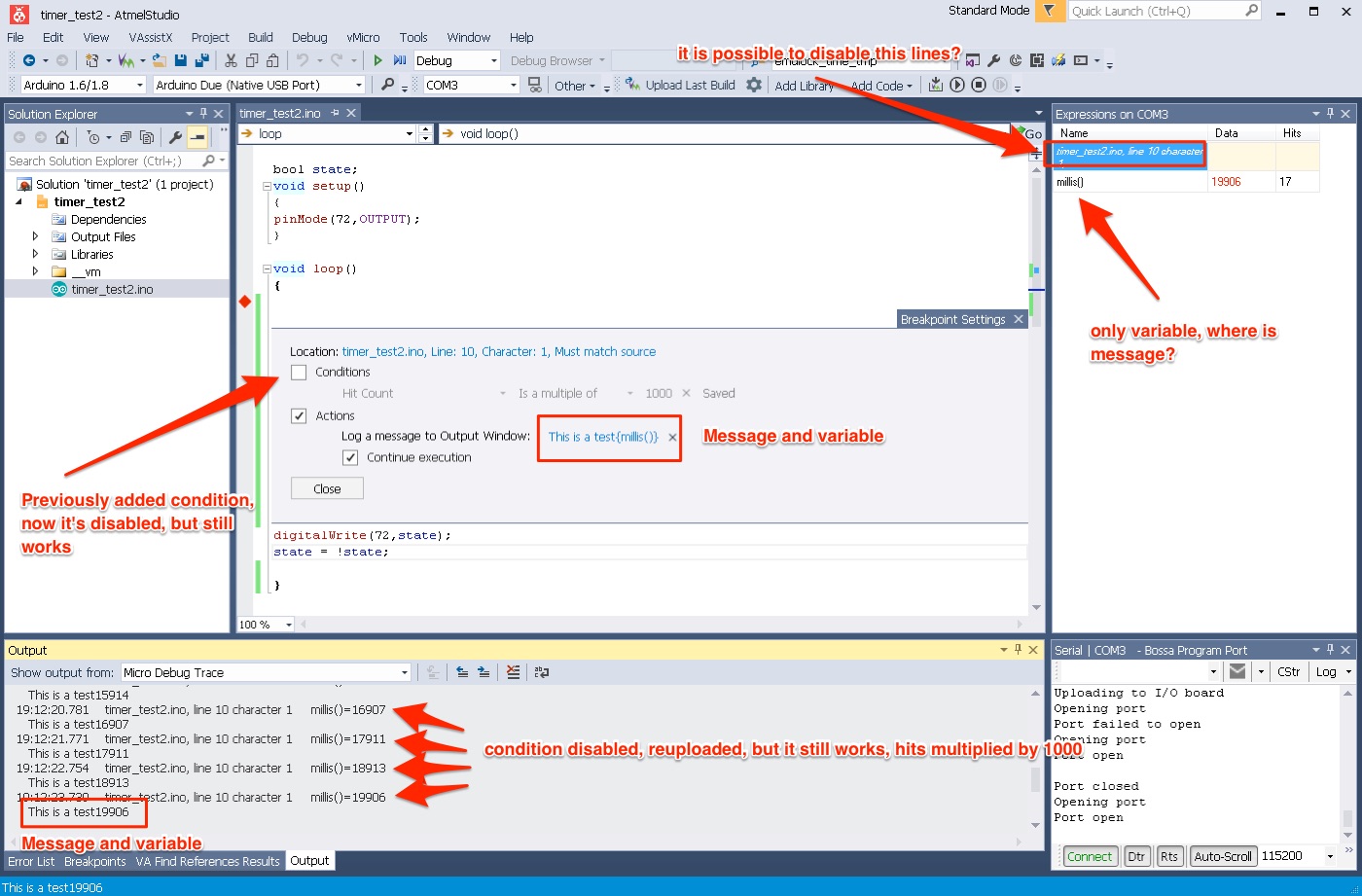The height and width of the screenshot is (896, 1362).
Task: Uncheck the Actions checkbox
Action: (x=299, y=415)
